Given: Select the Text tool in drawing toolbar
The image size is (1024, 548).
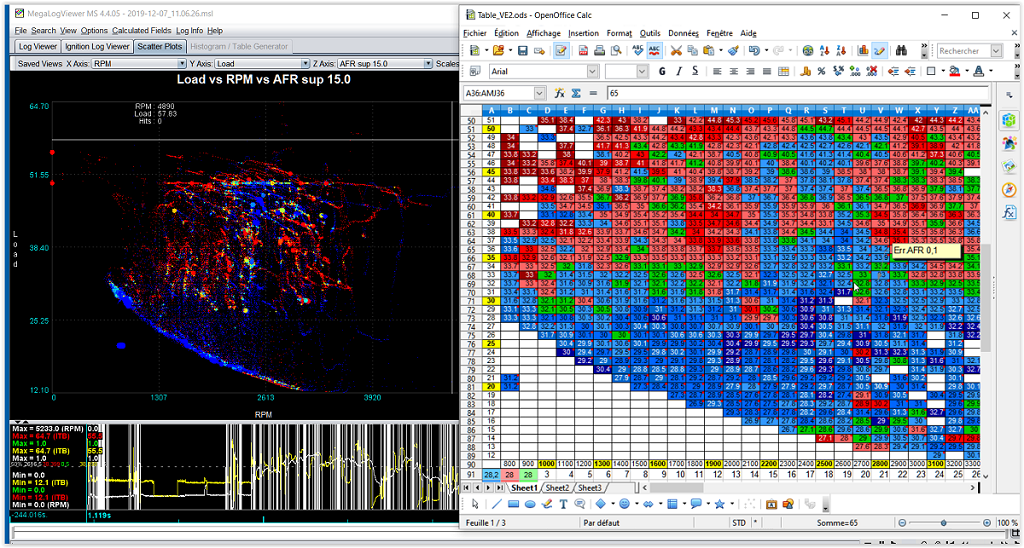Looking at the screenshot, I should click(x=563, y=504).
